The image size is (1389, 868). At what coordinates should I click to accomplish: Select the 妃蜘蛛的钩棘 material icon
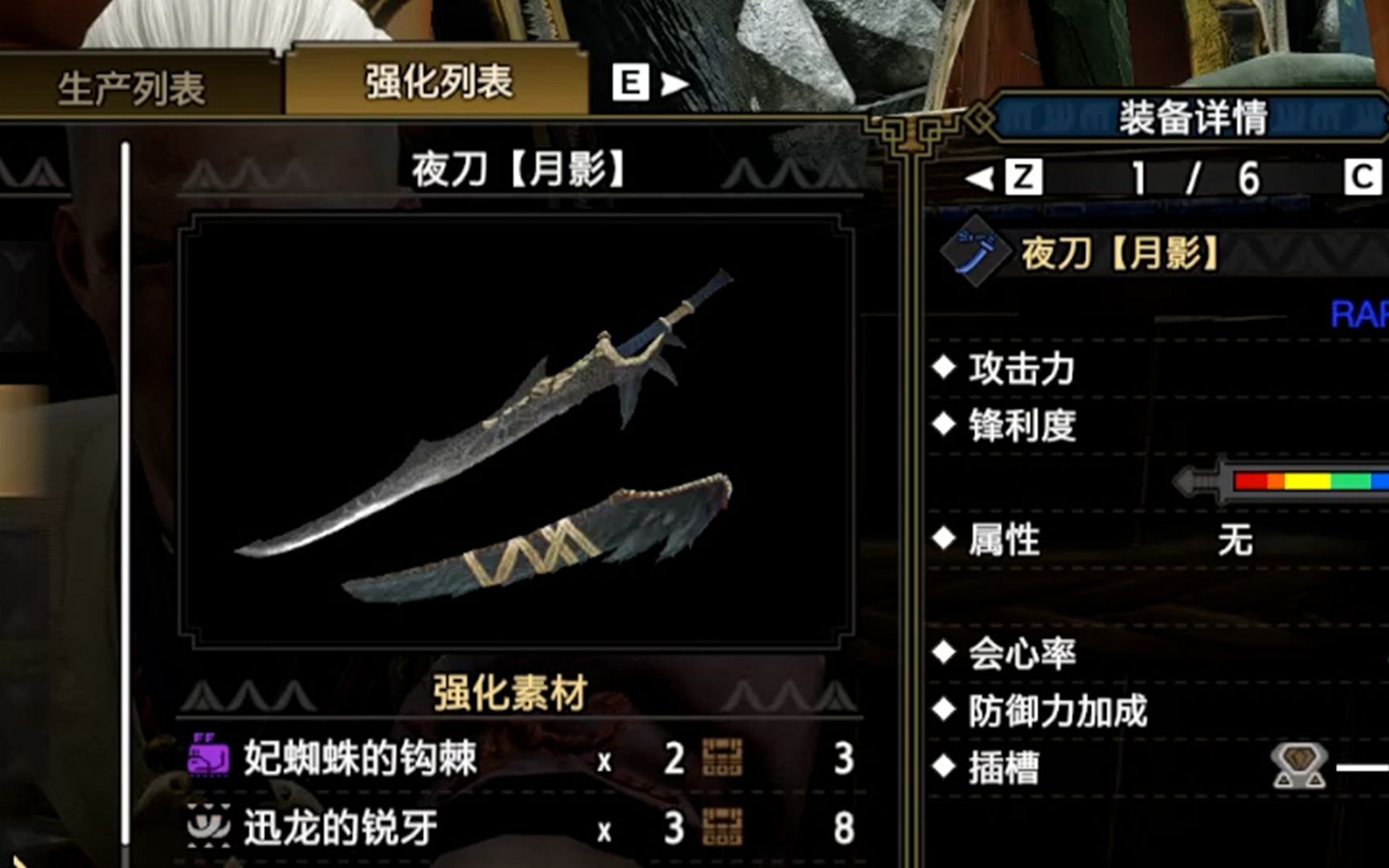click(208, 755)
